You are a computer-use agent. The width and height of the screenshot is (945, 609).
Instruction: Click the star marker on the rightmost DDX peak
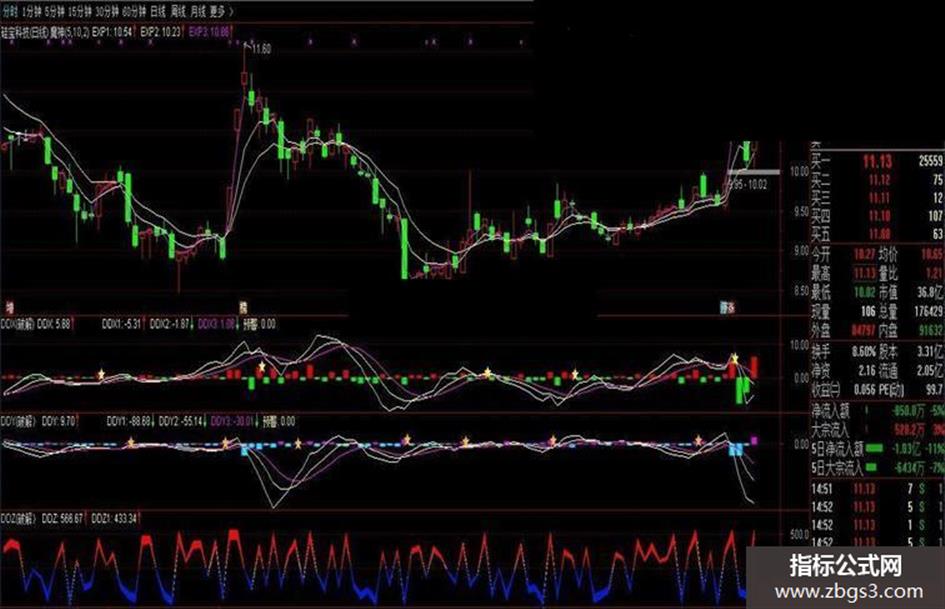click(x=734, y=359)
